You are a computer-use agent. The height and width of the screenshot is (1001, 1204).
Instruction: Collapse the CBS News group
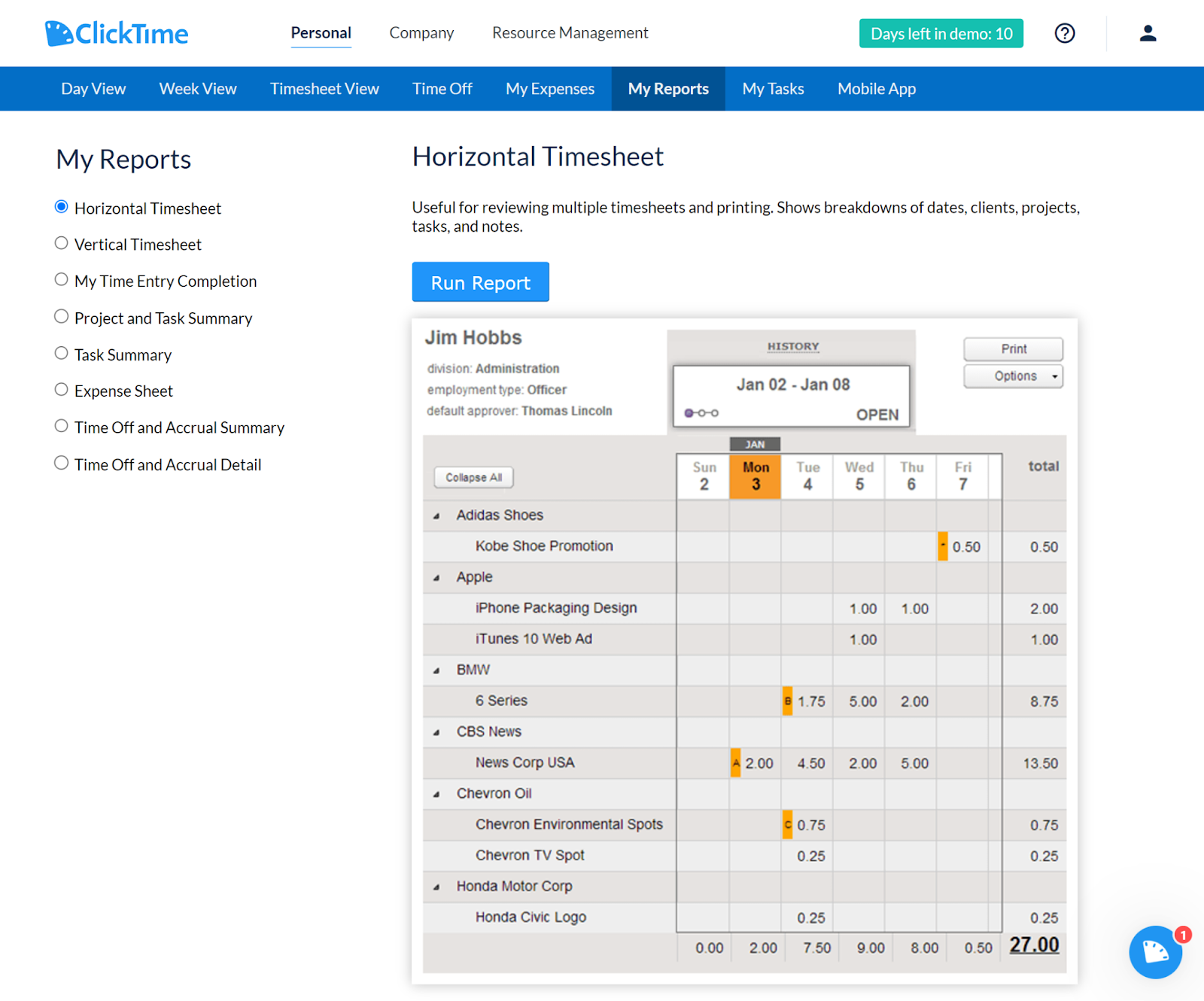click(x=436, y=732)
